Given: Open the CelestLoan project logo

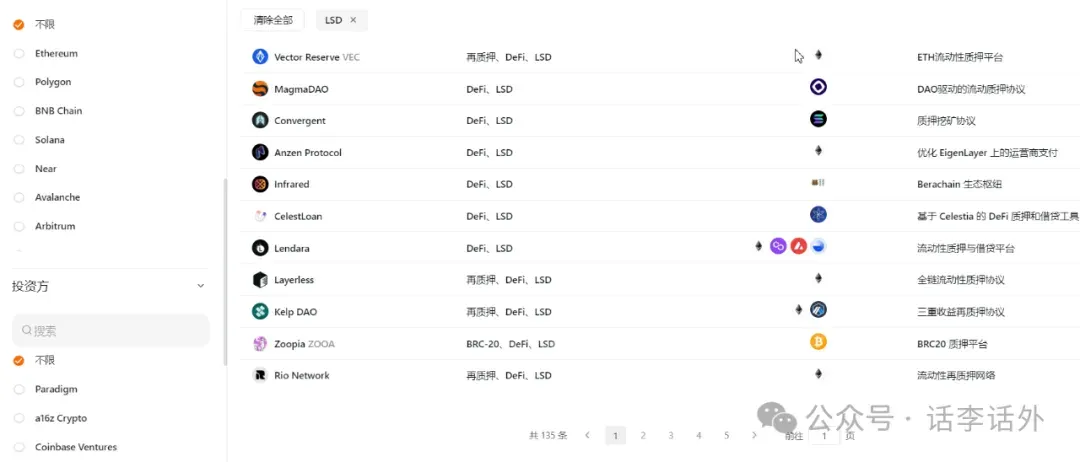Looking at the screenshot, I should [260, 216].
